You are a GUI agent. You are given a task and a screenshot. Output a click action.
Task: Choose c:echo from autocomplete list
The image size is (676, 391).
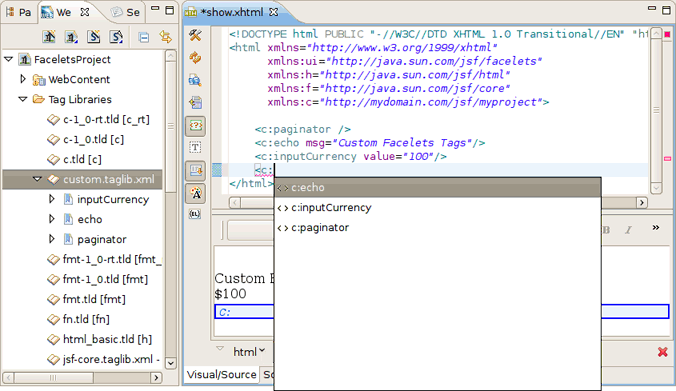pos(438,188)
